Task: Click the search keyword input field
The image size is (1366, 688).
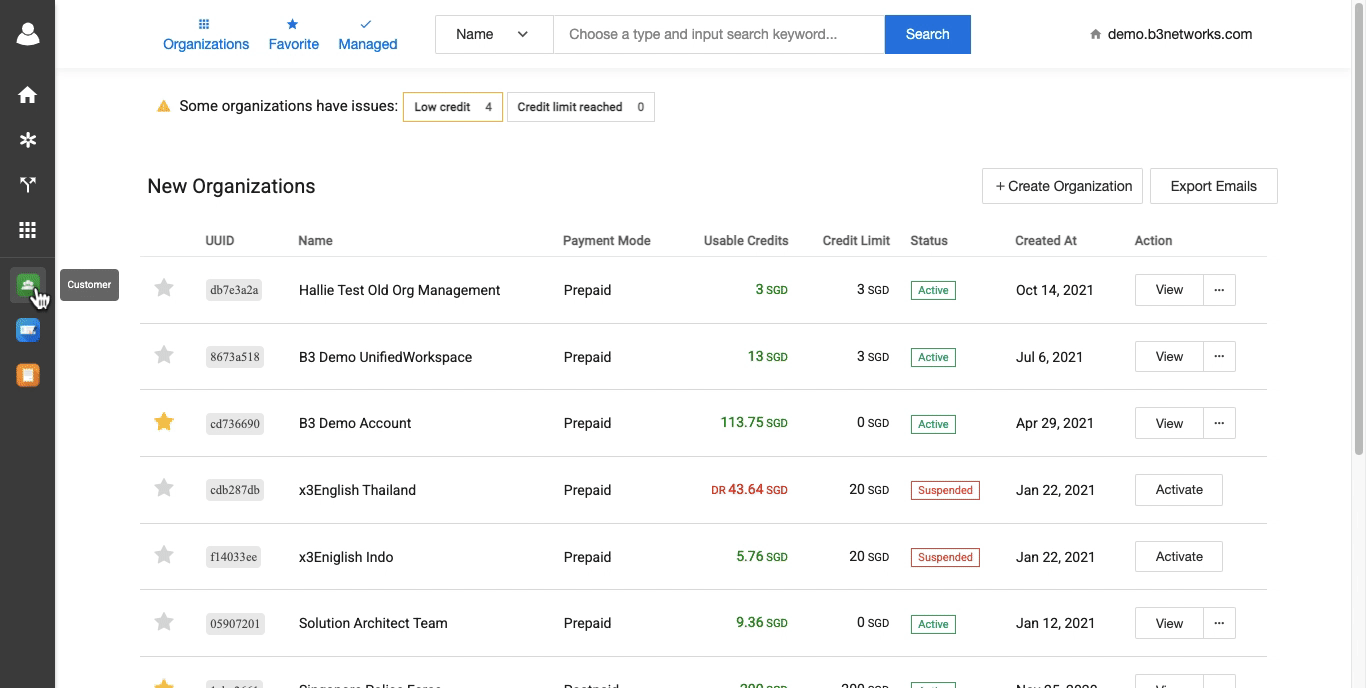Action: point(718,34)
